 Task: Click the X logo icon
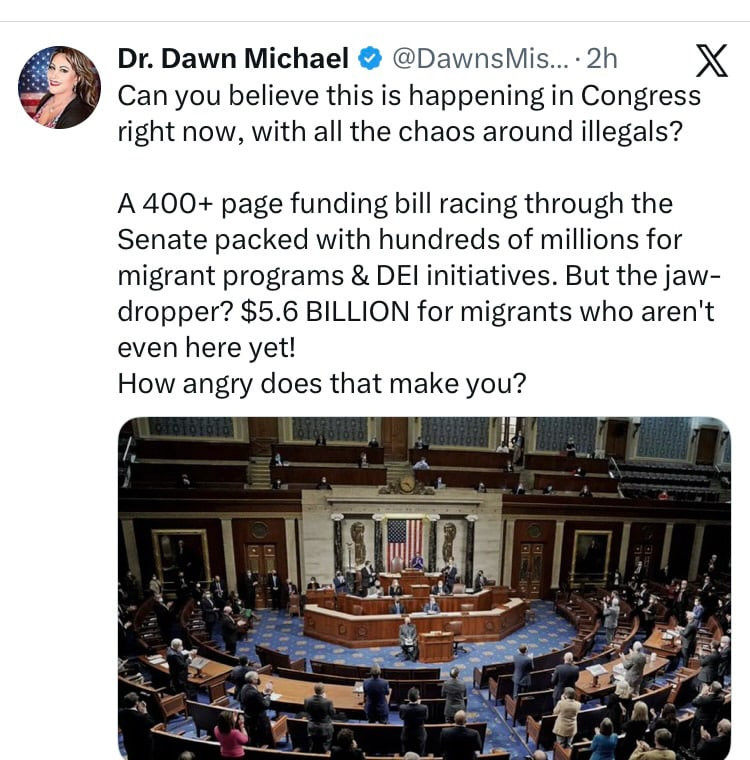(x=711, y=60)
